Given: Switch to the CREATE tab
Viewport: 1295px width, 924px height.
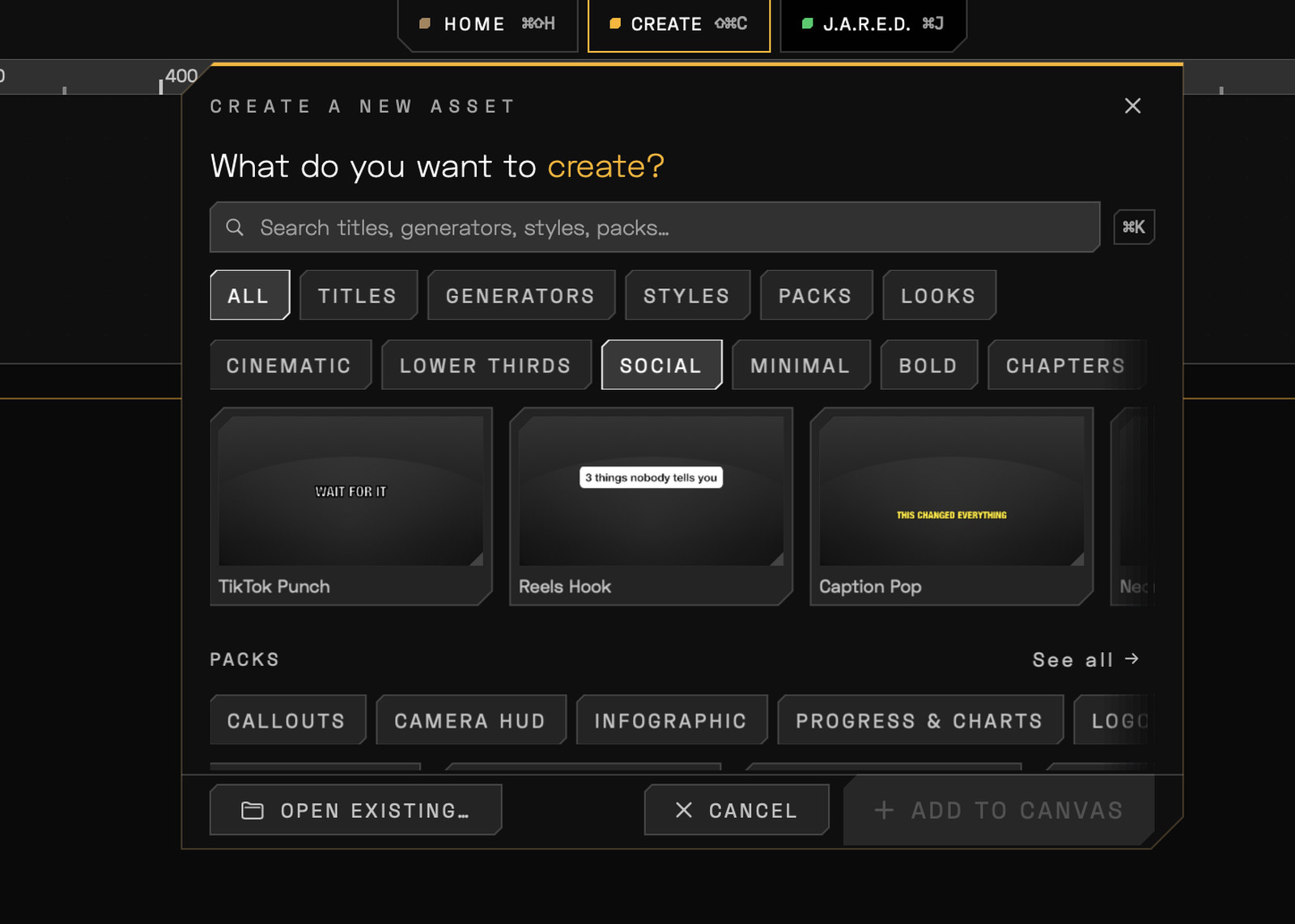Looking at the screenshot, I should coord(678,25).
